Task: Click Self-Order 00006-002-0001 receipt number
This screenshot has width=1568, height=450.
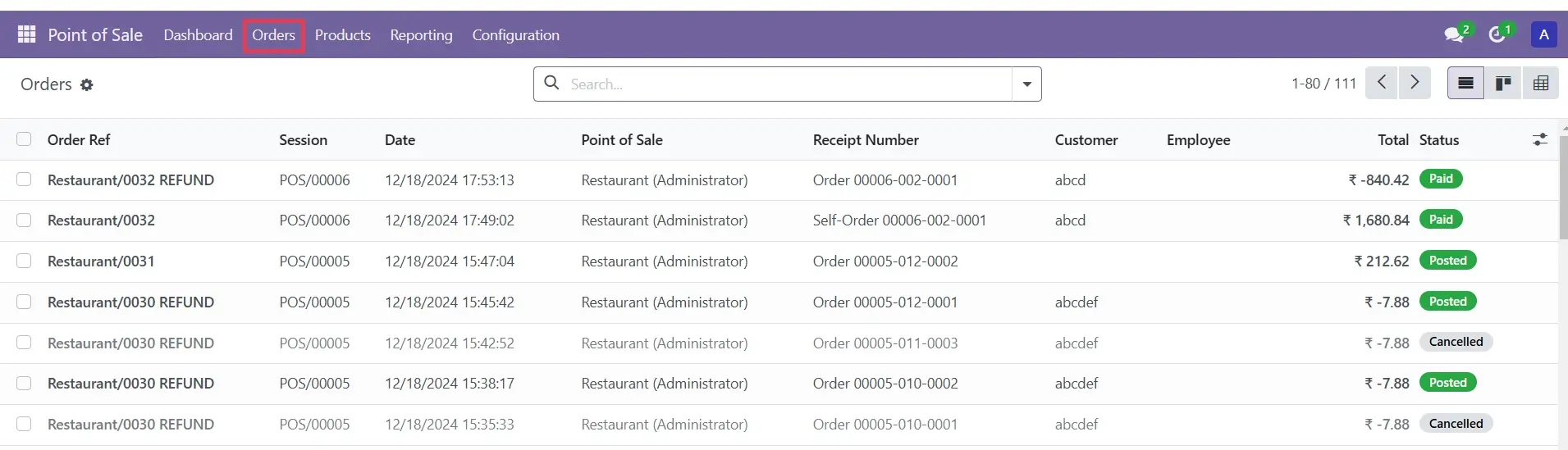Action: [x=899, y=220]
